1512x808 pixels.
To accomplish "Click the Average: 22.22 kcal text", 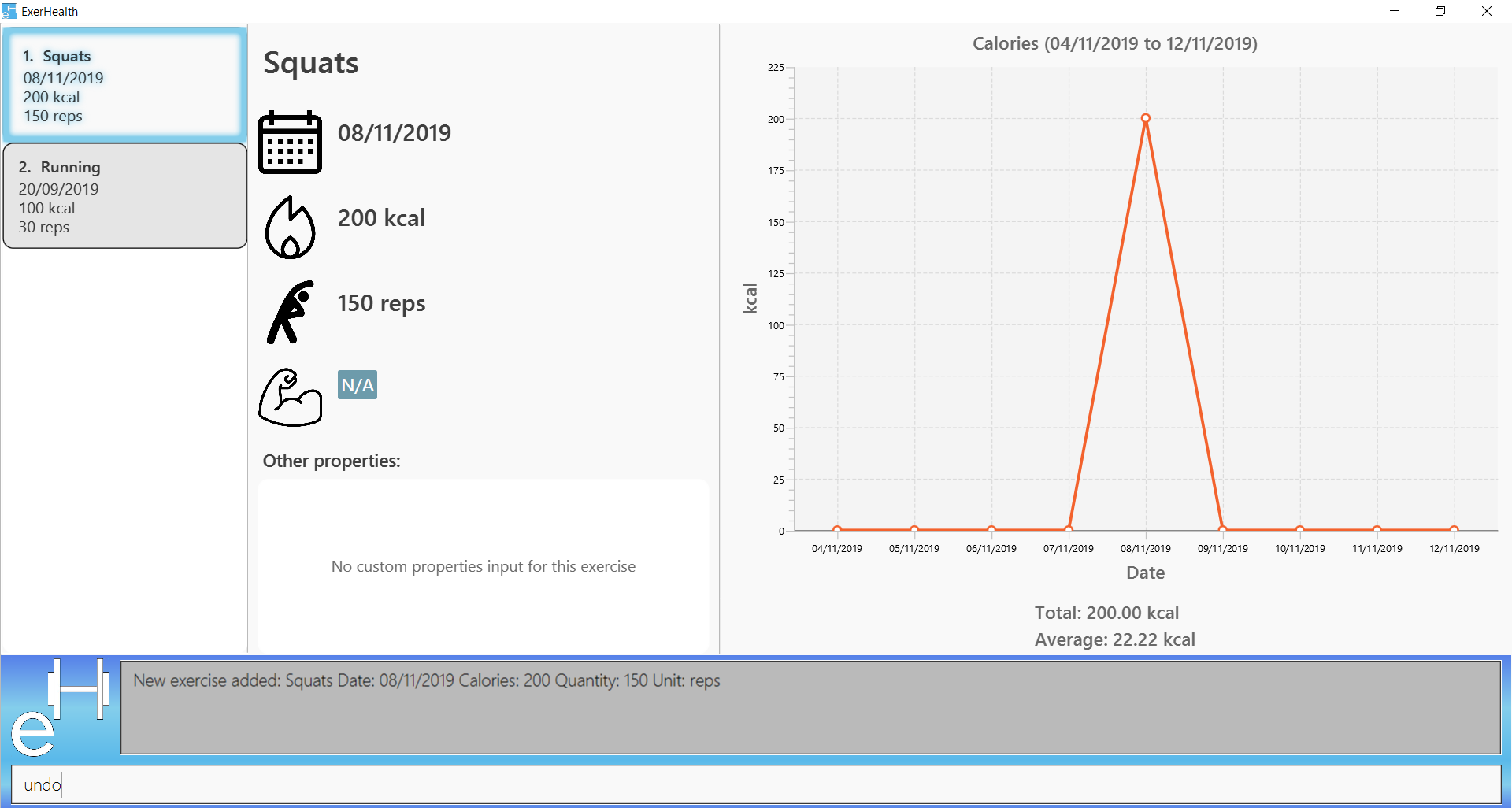I will click(x=1115, y=639).
